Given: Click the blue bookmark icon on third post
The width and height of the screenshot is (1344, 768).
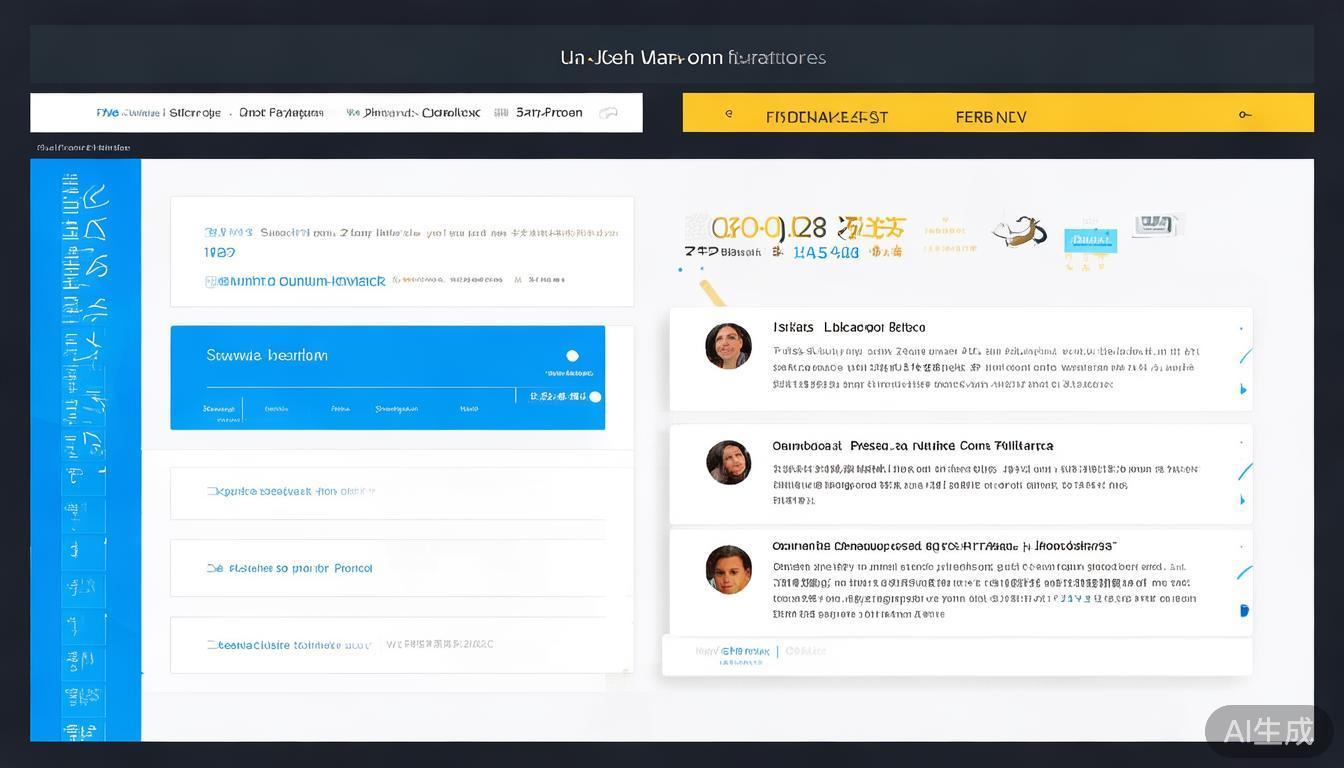Looking at the screenshot, I should pyautogui.click(x=1244, y=610).
